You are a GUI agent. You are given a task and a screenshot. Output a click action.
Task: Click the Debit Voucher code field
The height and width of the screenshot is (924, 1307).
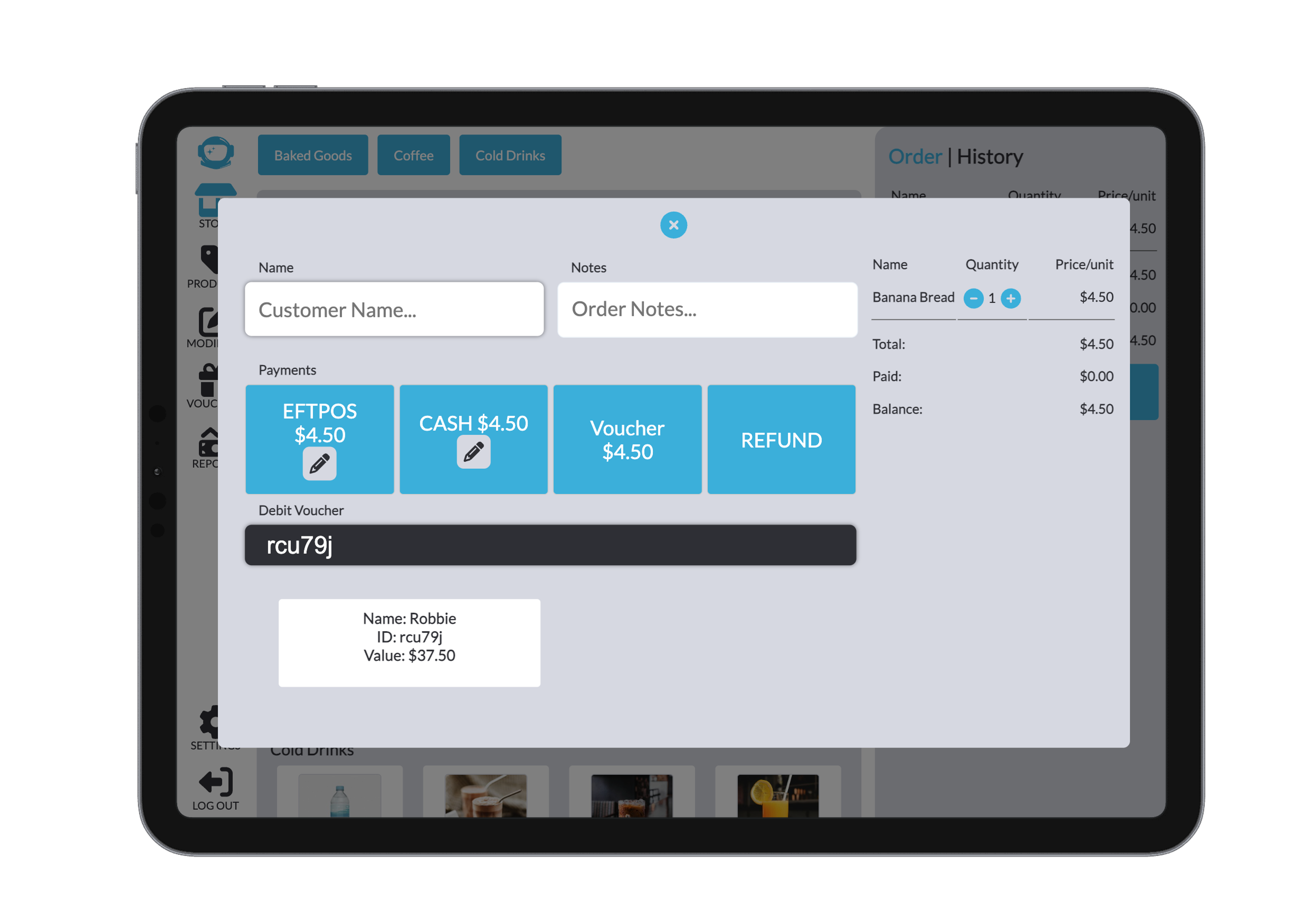[x=550, y=545]
